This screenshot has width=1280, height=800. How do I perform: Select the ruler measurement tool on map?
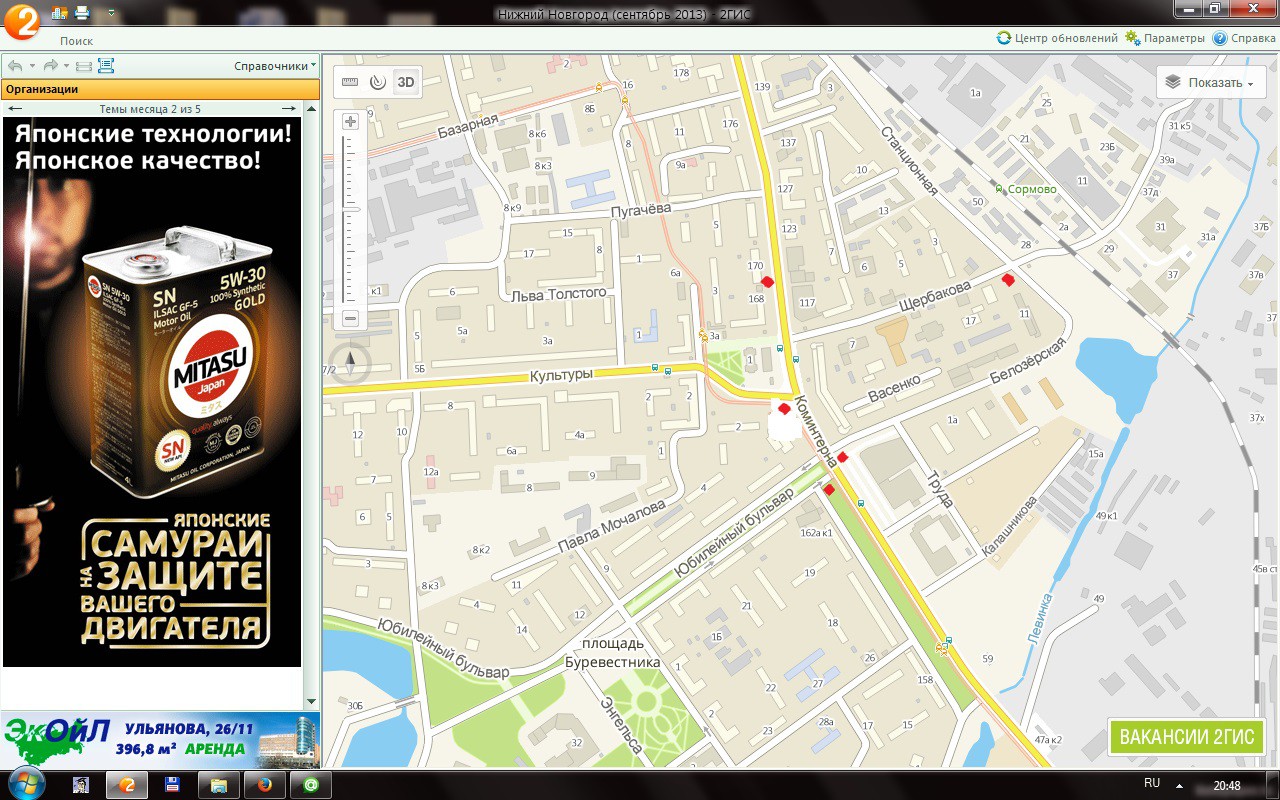(x=350, y=82)
